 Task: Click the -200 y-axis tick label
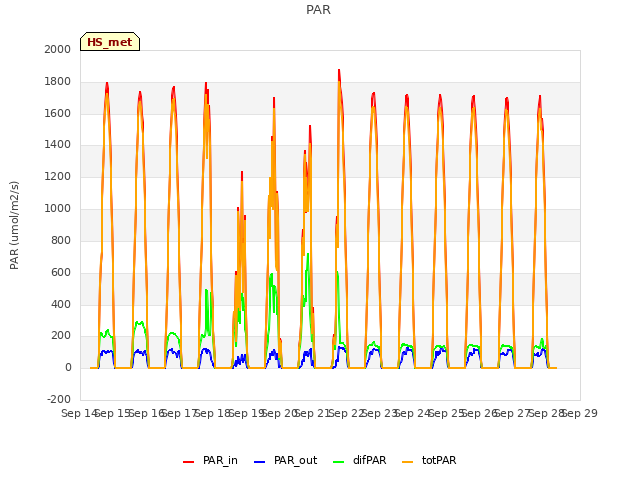tap(59, 399)
